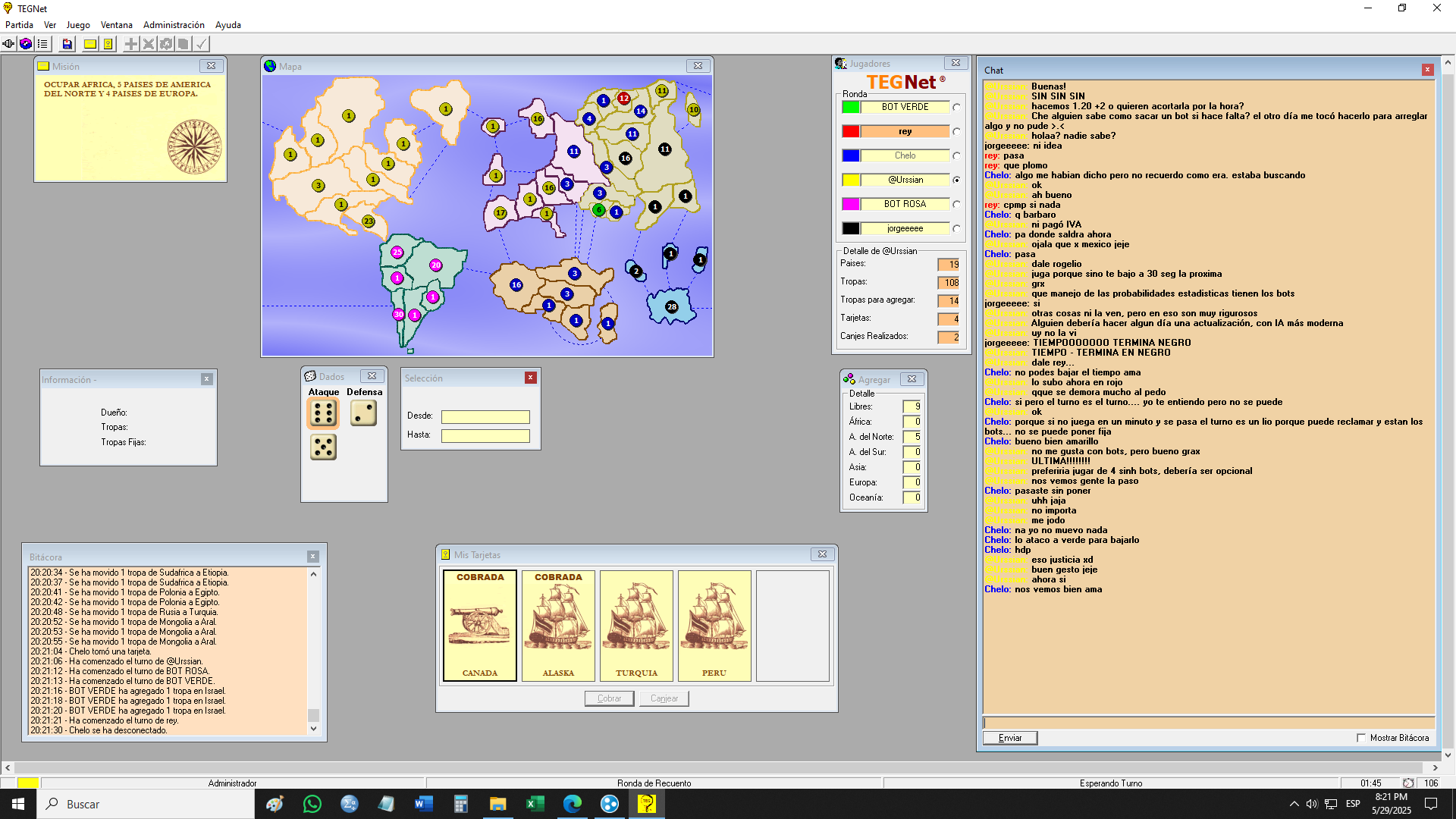Open Microsoft Edge from the taskbar
Viewport: 1456px width, 819px height.
click(572, 804)
